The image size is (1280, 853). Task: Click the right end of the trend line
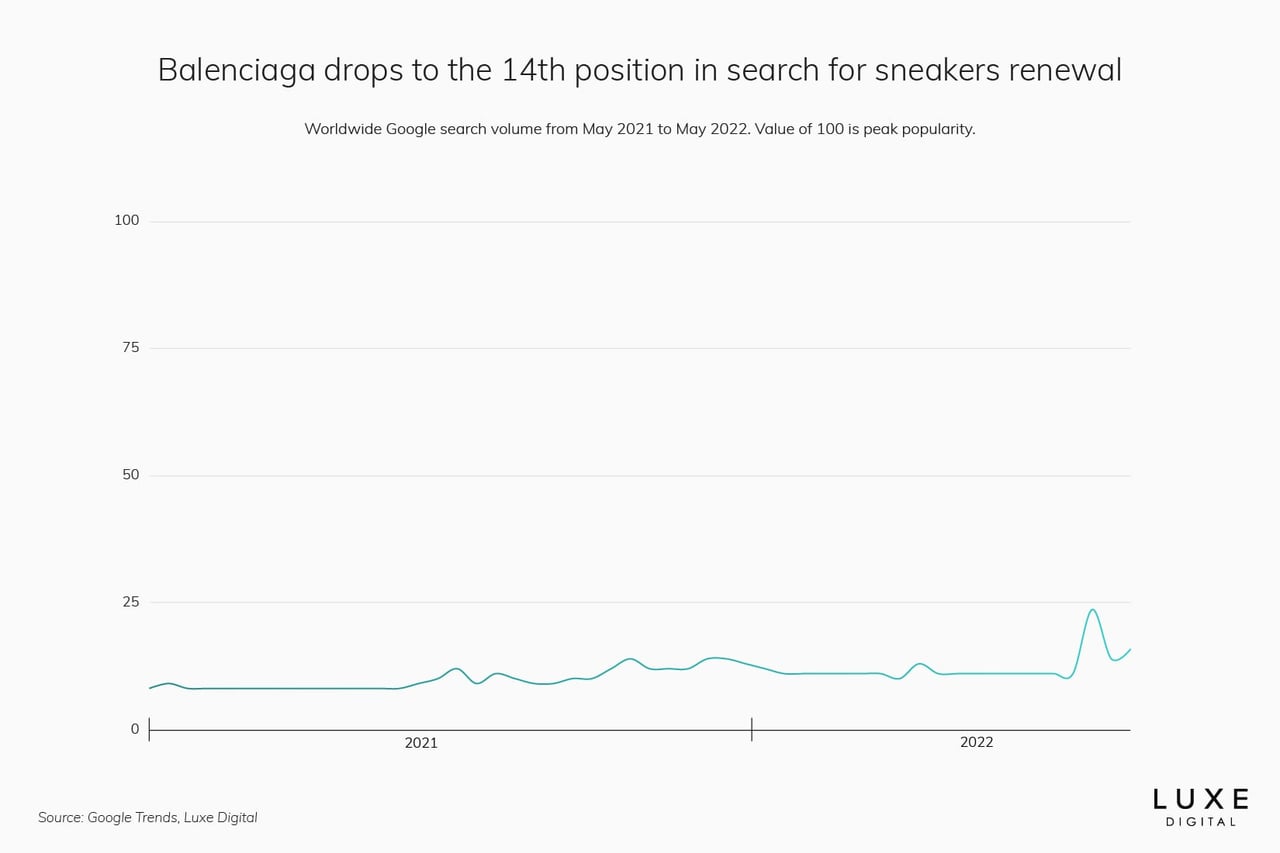click(1130, 649)
